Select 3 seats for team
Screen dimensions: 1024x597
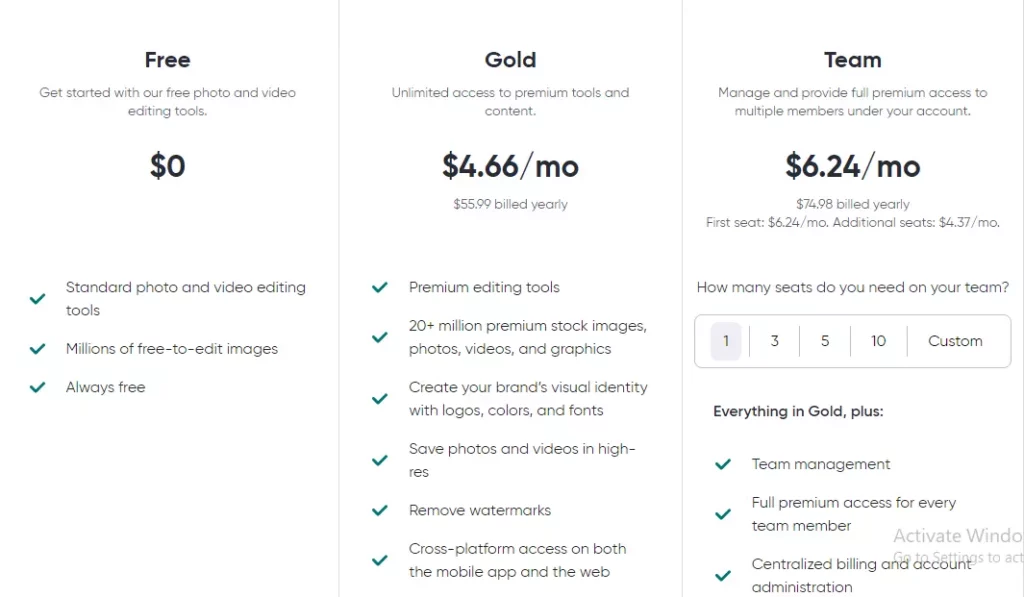(775, 341)
